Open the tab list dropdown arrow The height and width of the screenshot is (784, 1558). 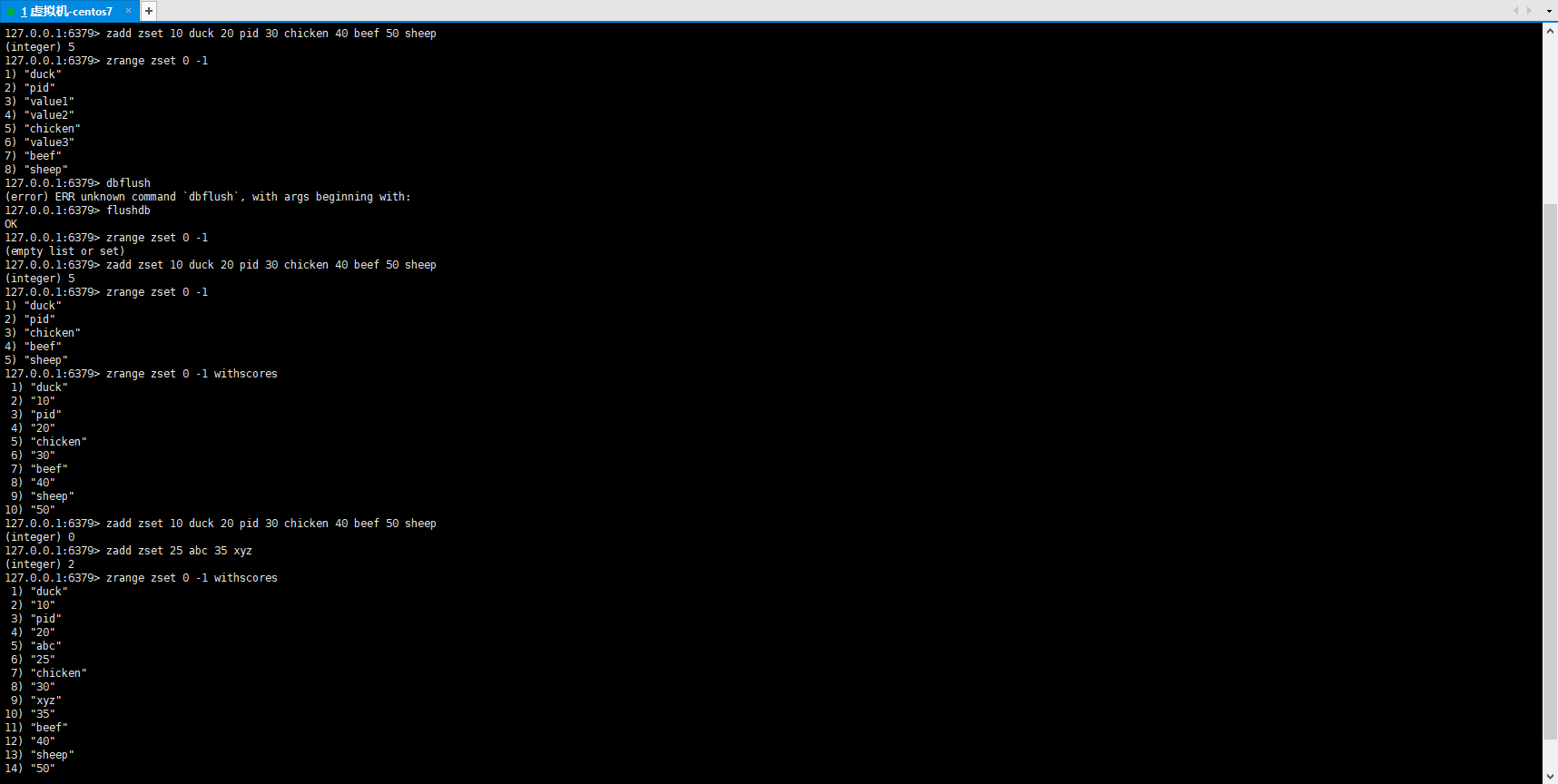click(1549, 11)
